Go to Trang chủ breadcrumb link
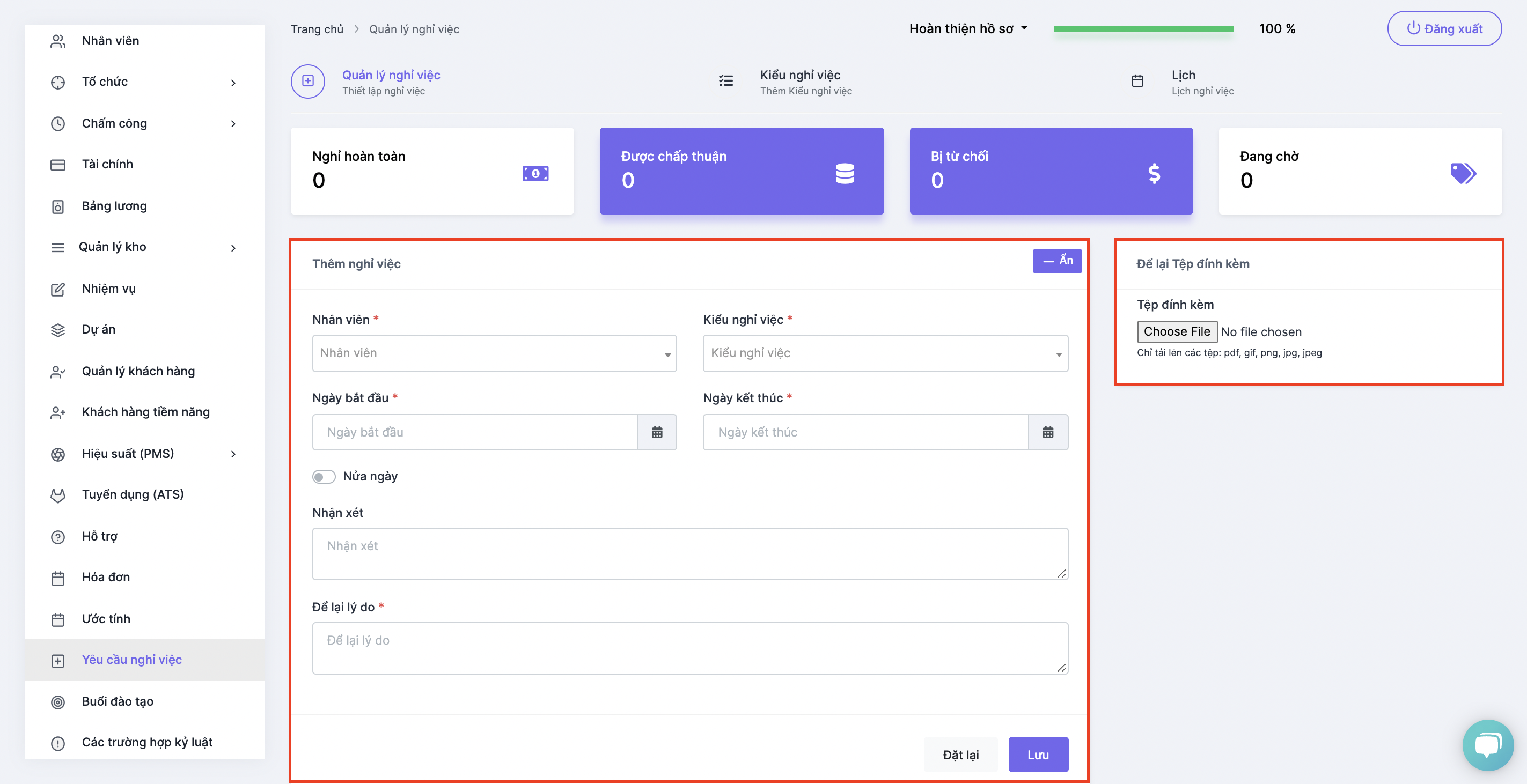 317,29
